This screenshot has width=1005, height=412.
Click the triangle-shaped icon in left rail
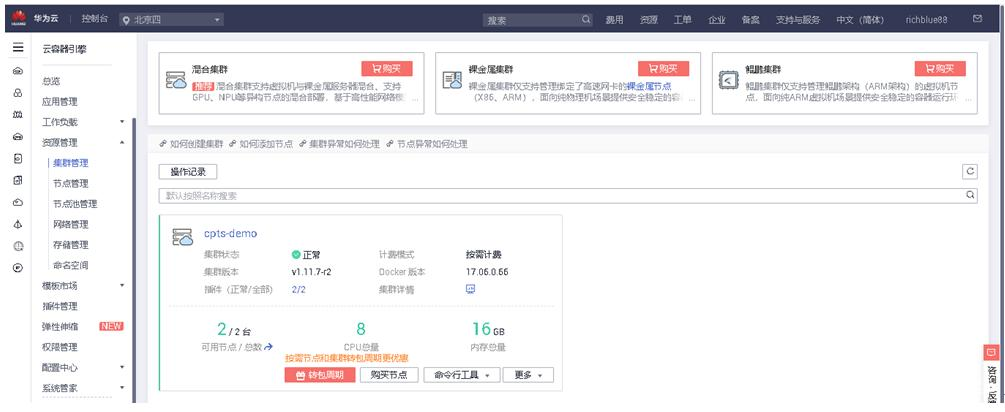pos(18,224)
